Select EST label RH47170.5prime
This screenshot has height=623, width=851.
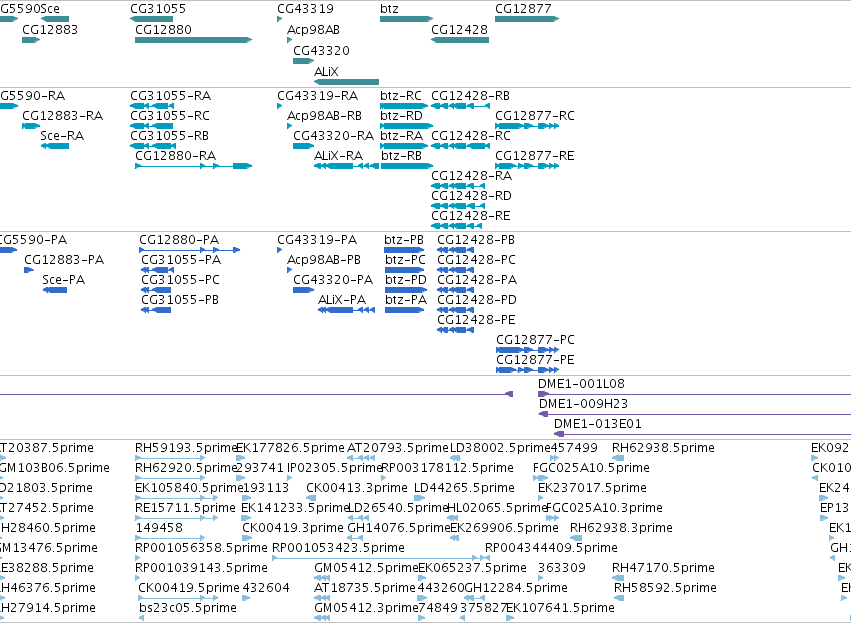coord(663,568)
